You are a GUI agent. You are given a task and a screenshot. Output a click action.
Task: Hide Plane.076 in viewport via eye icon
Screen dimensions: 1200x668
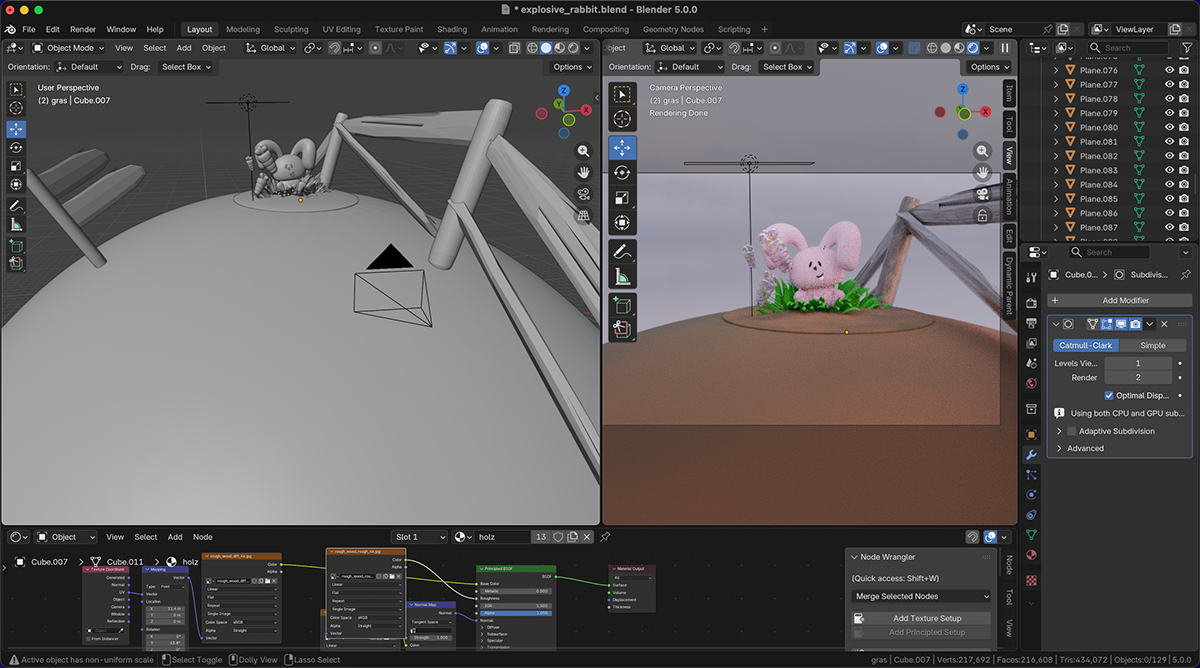pyautogui.click(x=1169, y=70)
